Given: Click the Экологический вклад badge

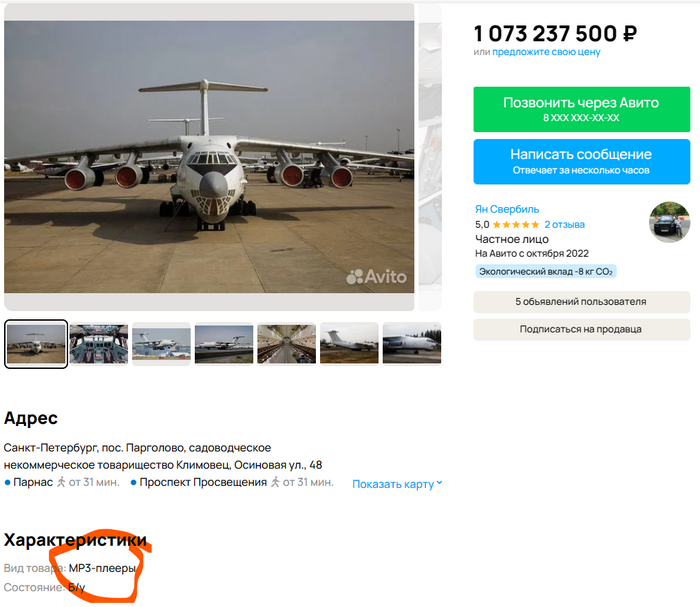Looking at the screenshot, I should tap(546, 271).
